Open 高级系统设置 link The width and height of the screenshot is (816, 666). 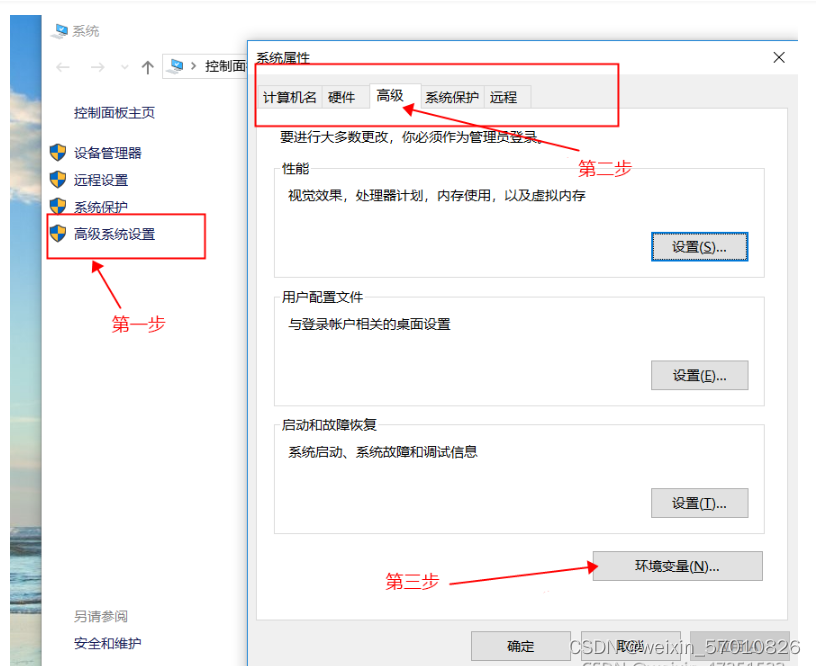click(114, 234)
